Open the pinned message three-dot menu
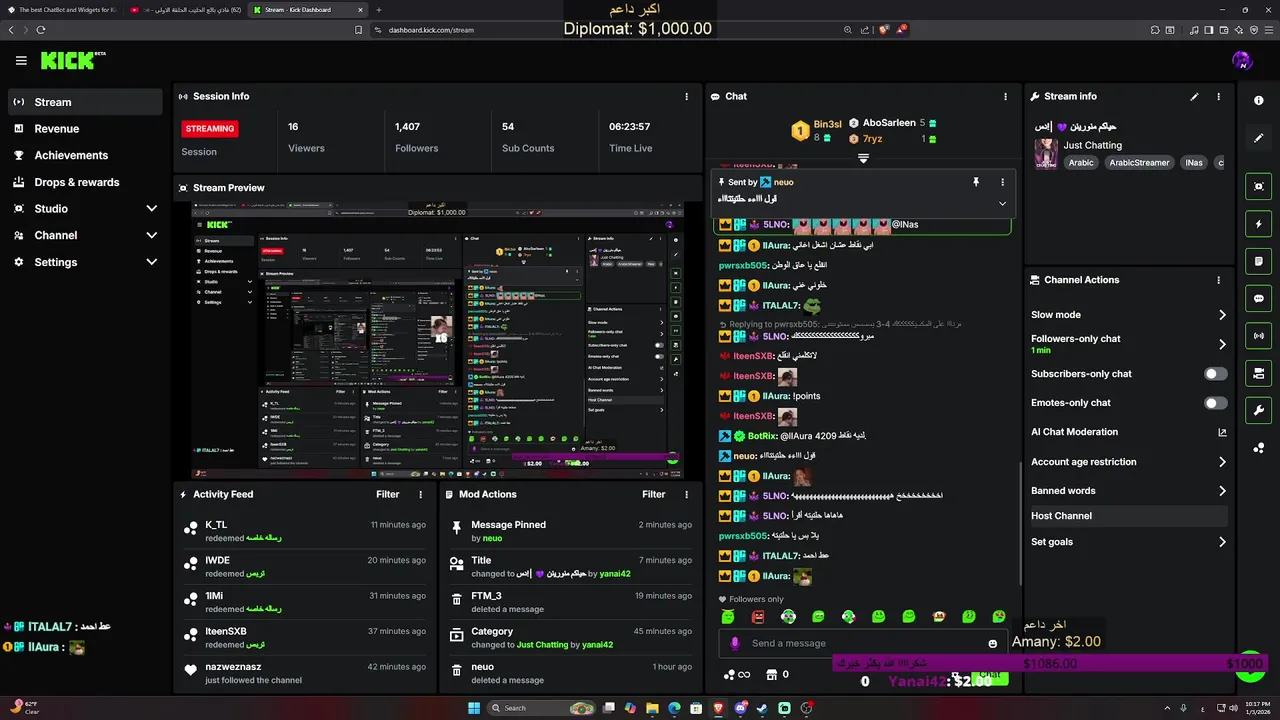Image resolution: width=1280 pixels, height=720 pixels. 1002,182
